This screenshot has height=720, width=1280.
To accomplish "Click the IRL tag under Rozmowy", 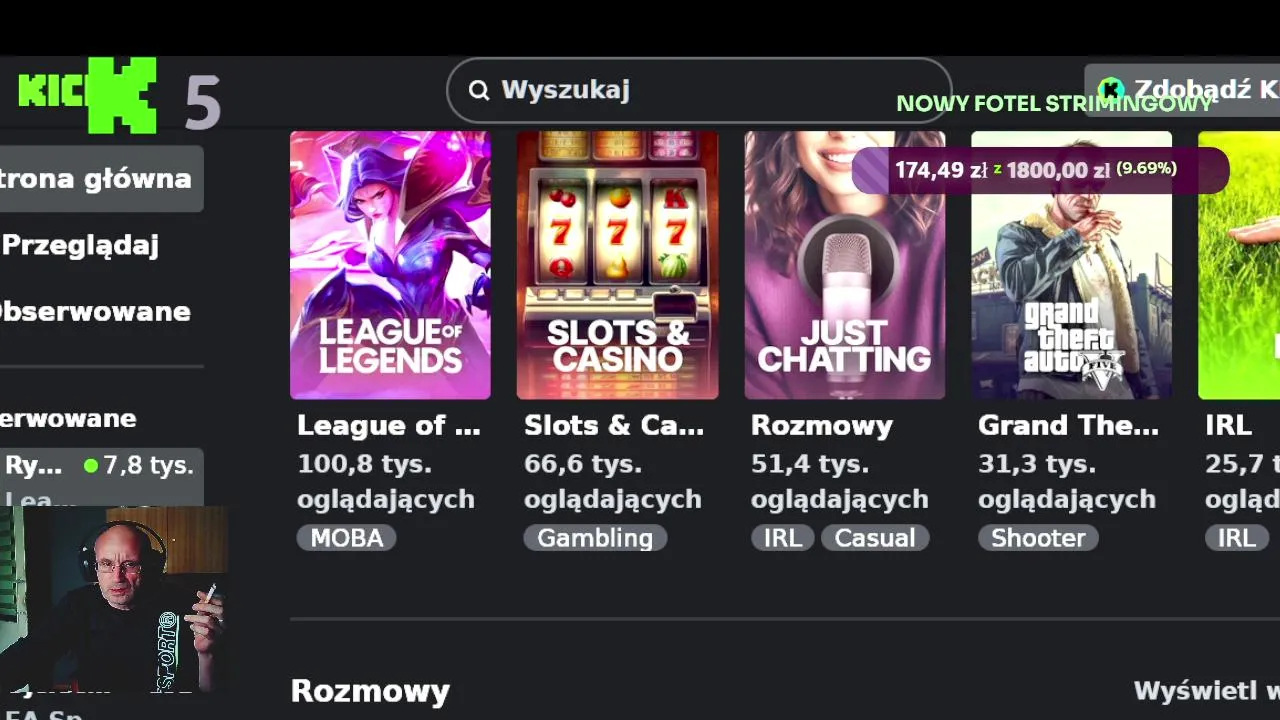I will 782,538.
